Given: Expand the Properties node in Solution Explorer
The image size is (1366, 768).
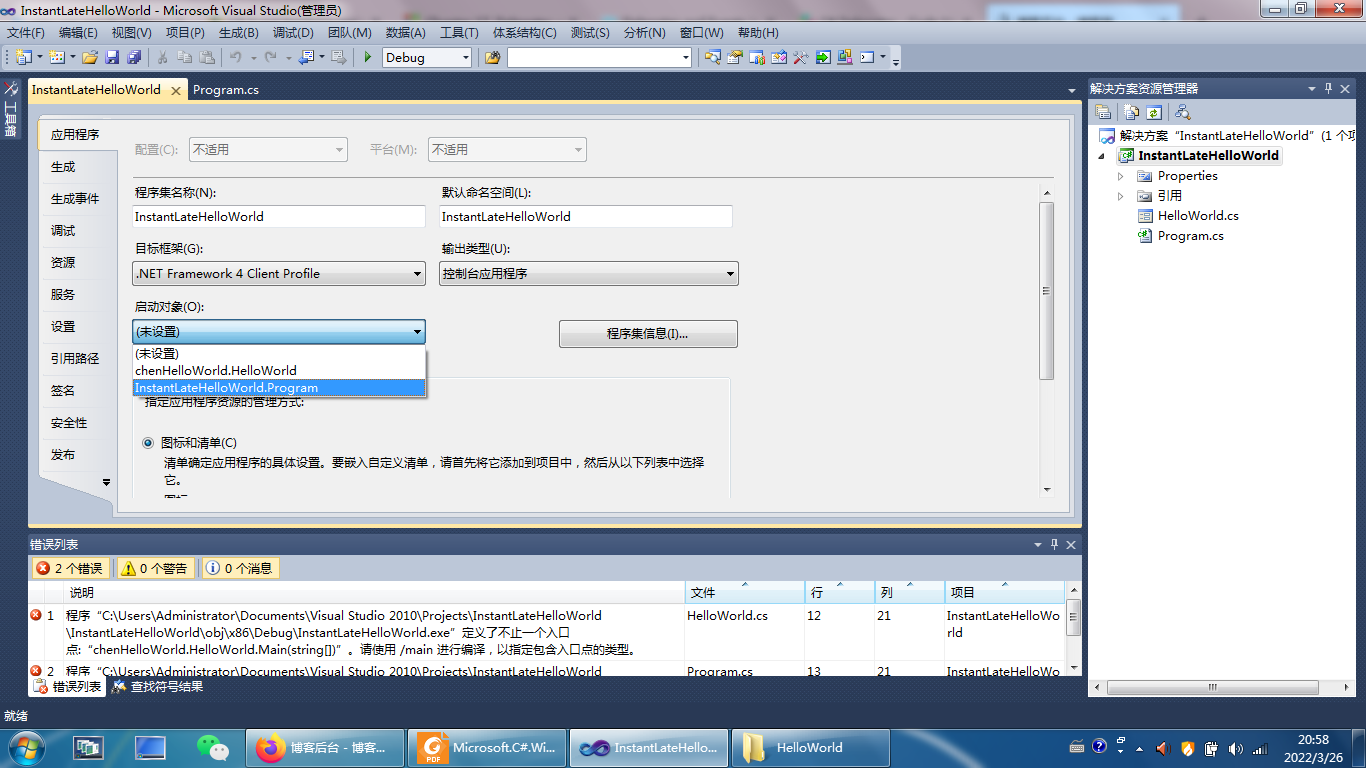Looking at the screenshot, I should point(1121,176).
